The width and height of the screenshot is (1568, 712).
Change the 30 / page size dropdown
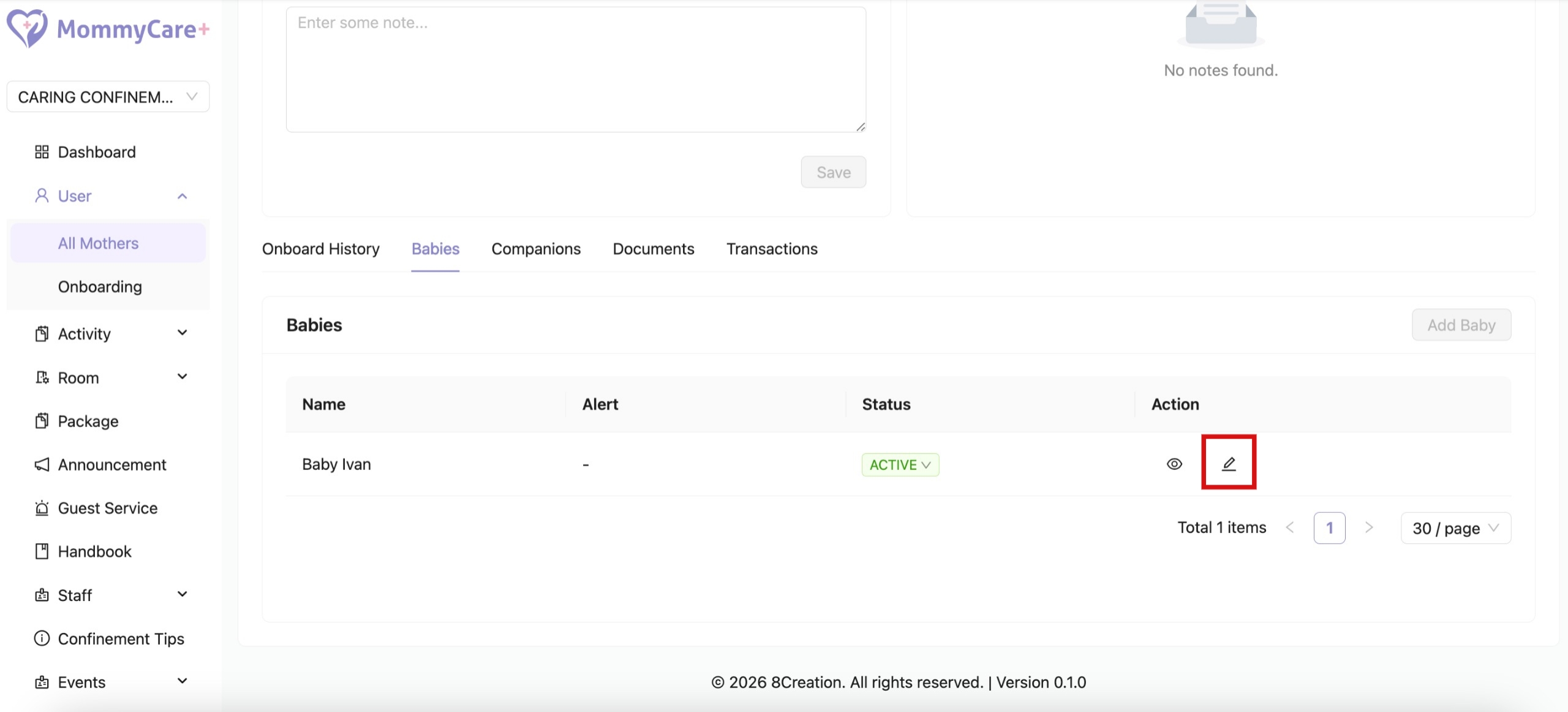click(1455, 528)
